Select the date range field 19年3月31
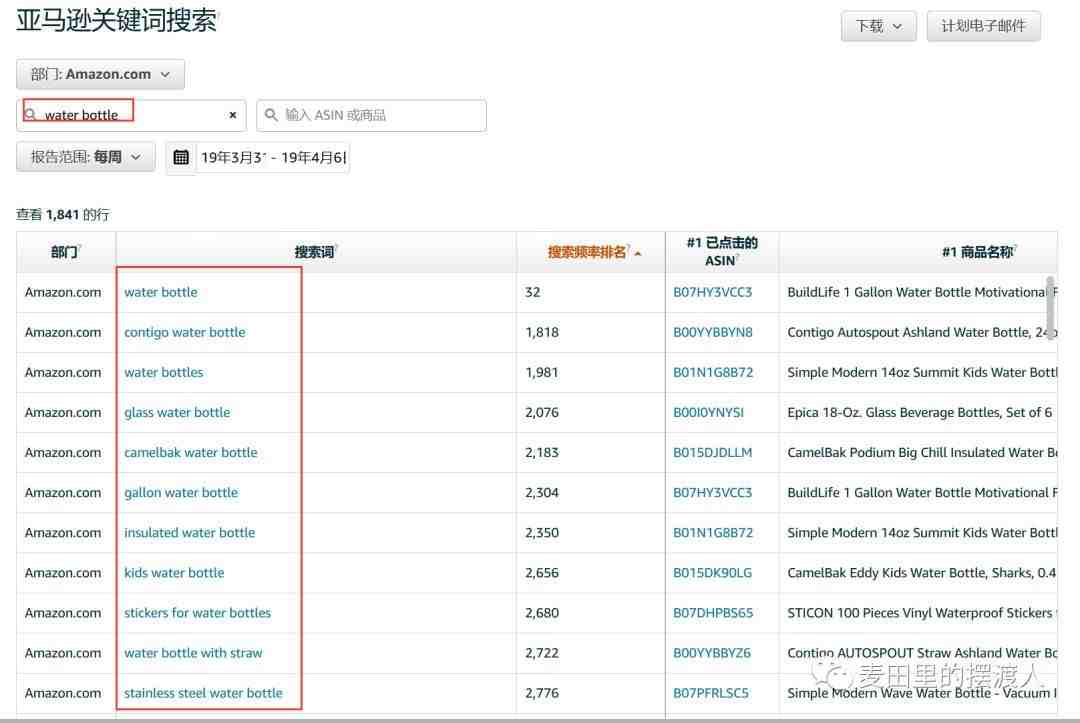The width and height of the screenshot is (1080, 723). tap(273, 158)
